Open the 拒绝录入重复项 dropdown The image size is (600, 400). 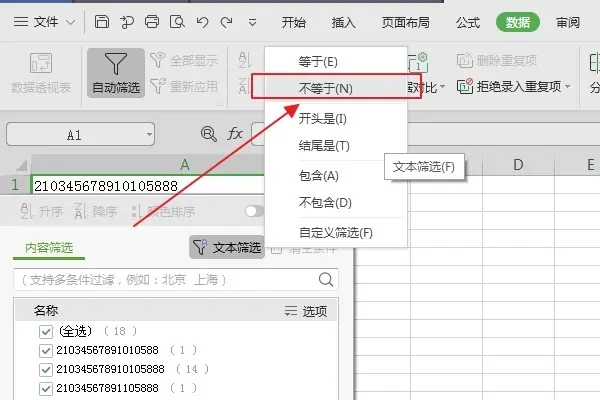(568, 87)
